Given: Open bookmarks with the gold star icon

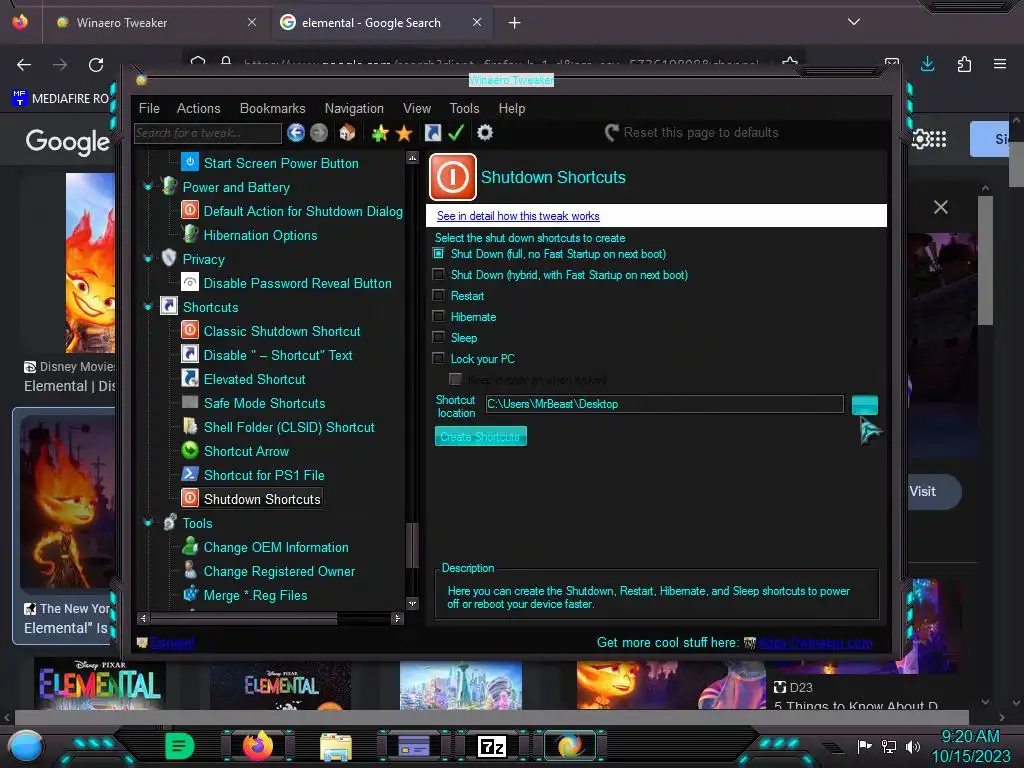Looking at the screenshot, I should pyautogui.click(x=404, y=133).
